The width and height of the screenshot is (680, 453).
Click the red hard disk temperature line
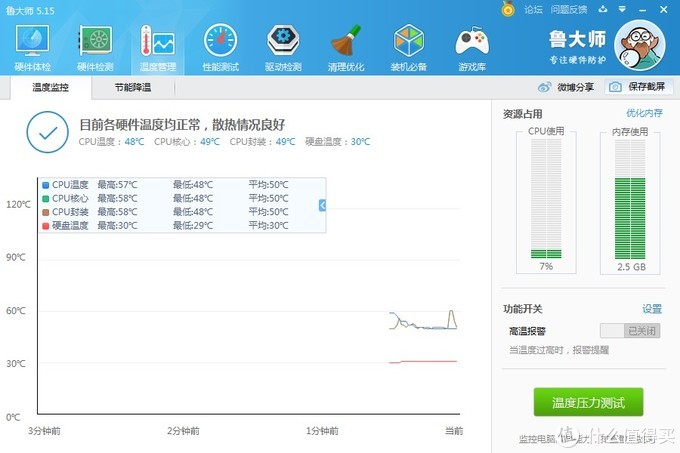click(x=423, y=362)
